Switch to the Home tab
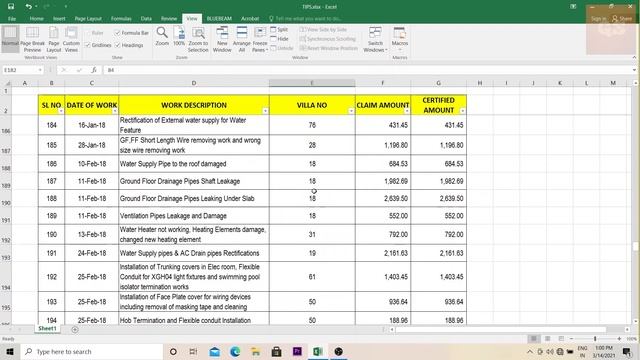 (x=36, y=18)
